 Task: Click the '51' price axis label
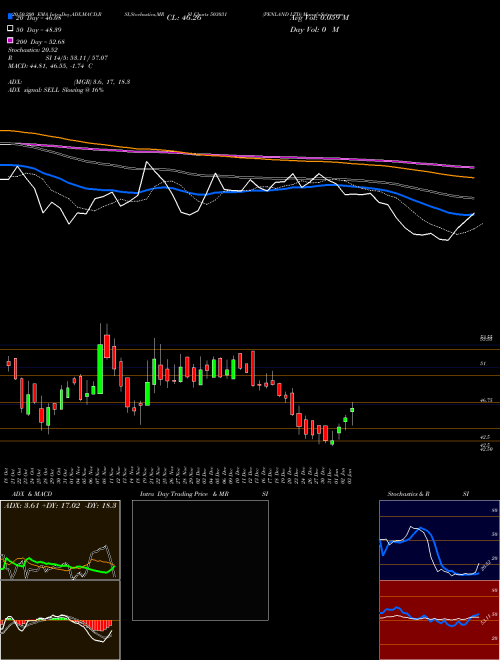coord(483,363)
